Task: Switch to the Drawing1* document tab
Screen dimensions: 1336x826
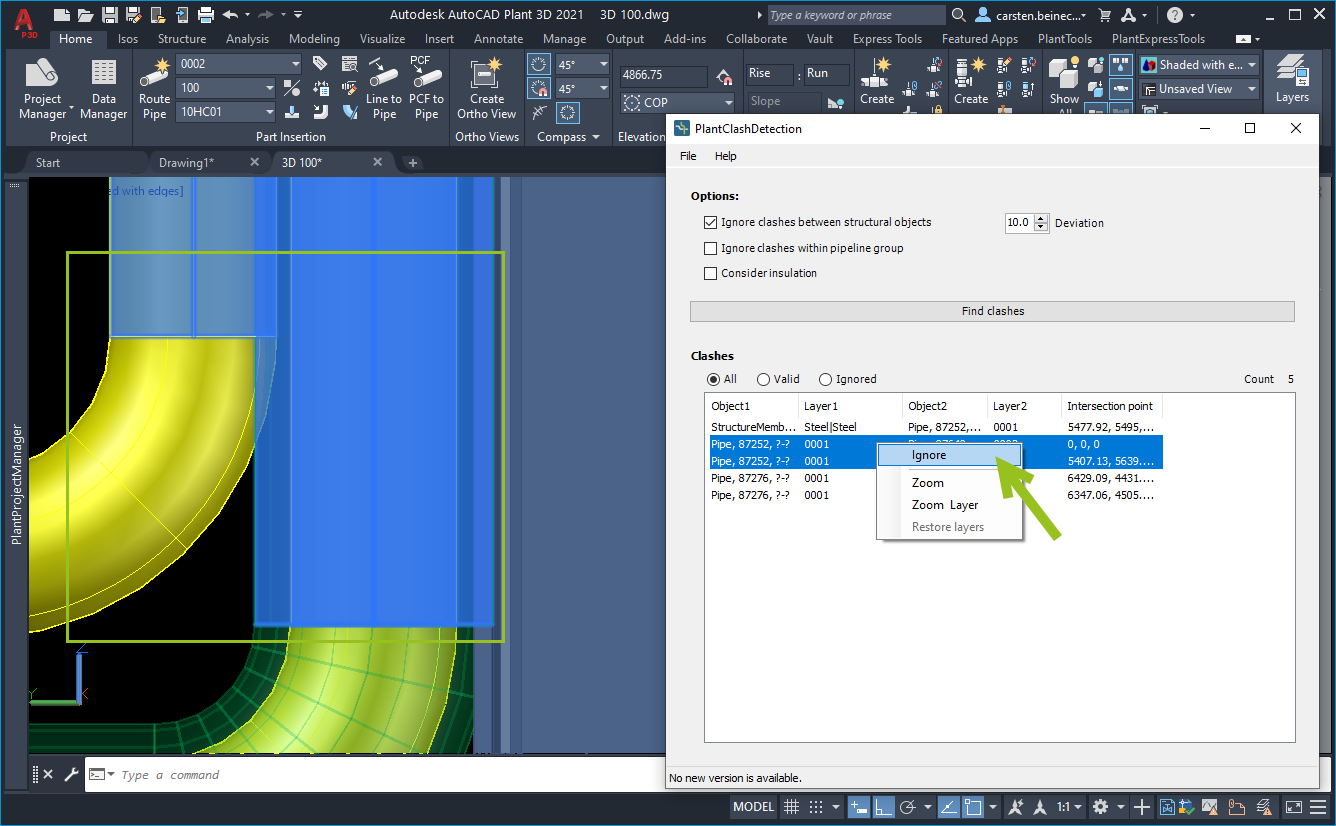Action: [x=186, y=163]
